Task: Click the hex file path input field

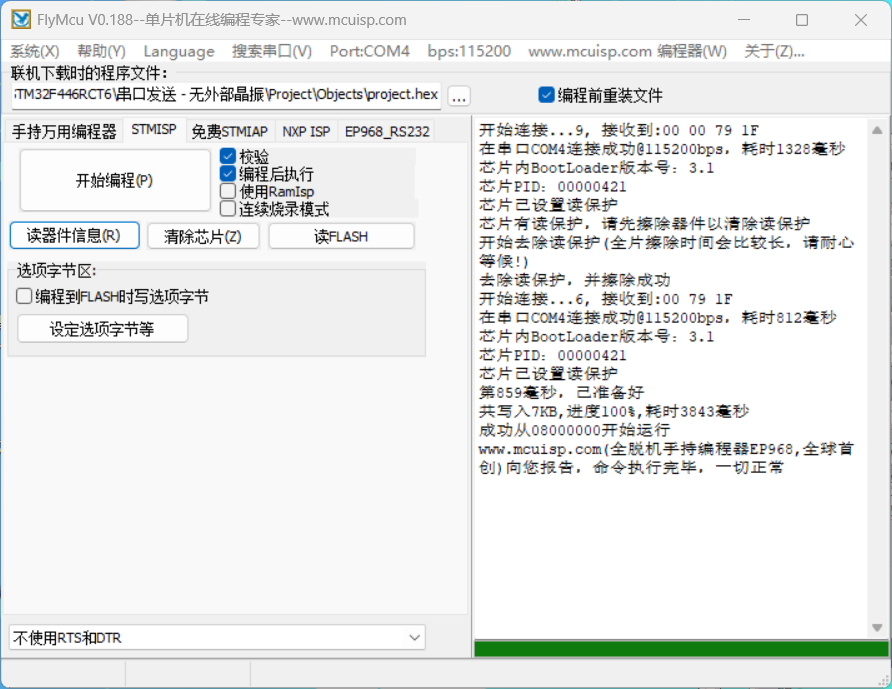Action: coord(226,94)
